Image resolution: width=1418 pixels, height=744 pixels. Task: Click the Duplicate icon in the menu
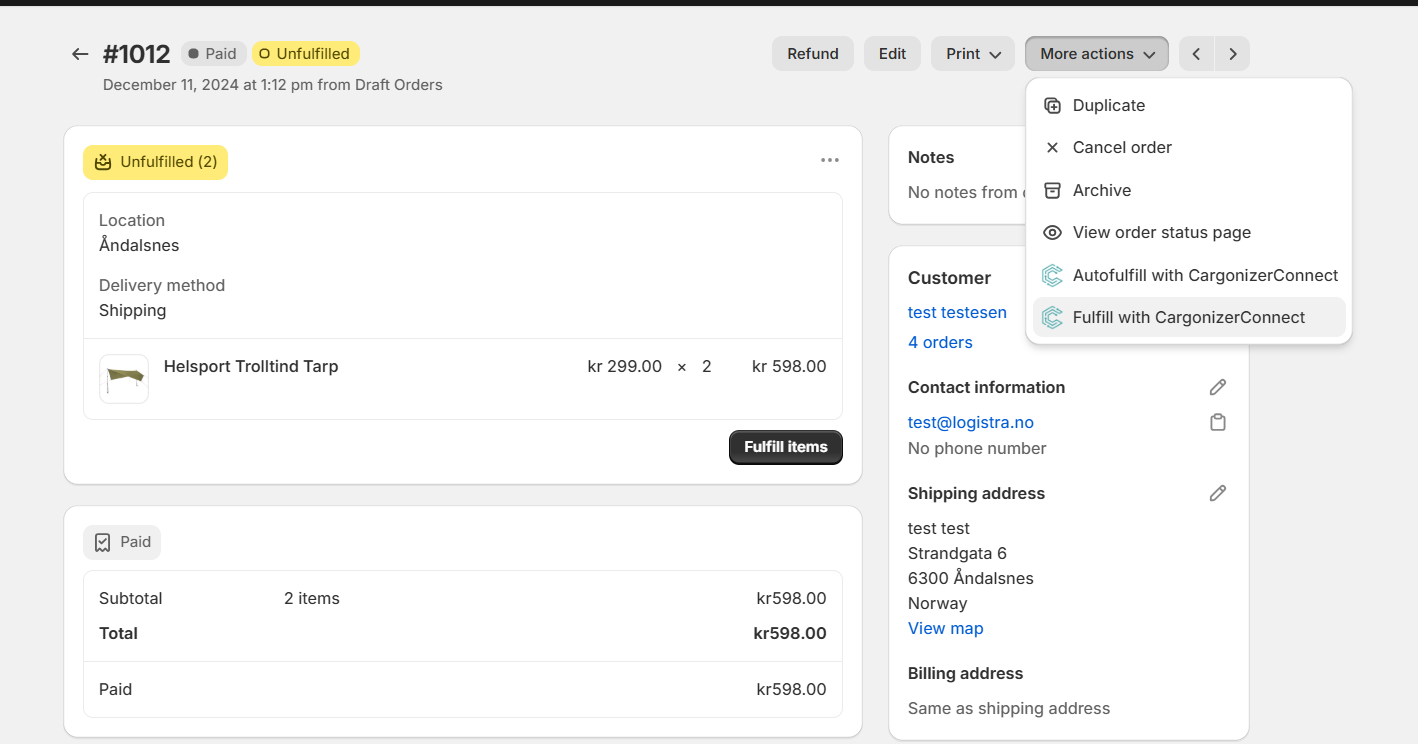[x=1052, y=106]
